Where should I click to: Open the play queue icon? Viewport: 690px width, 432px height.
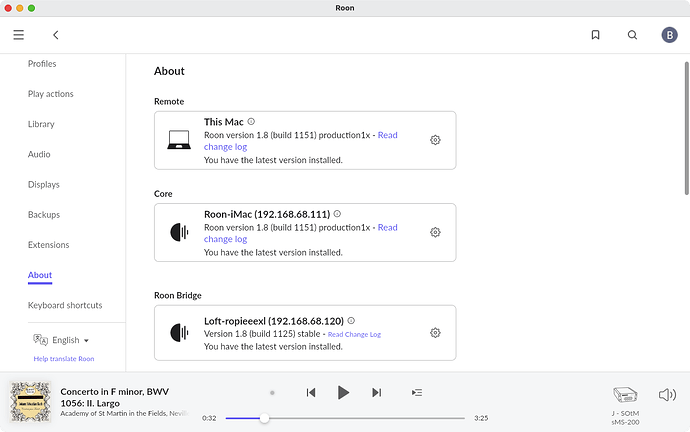click(x=417, y=393)
